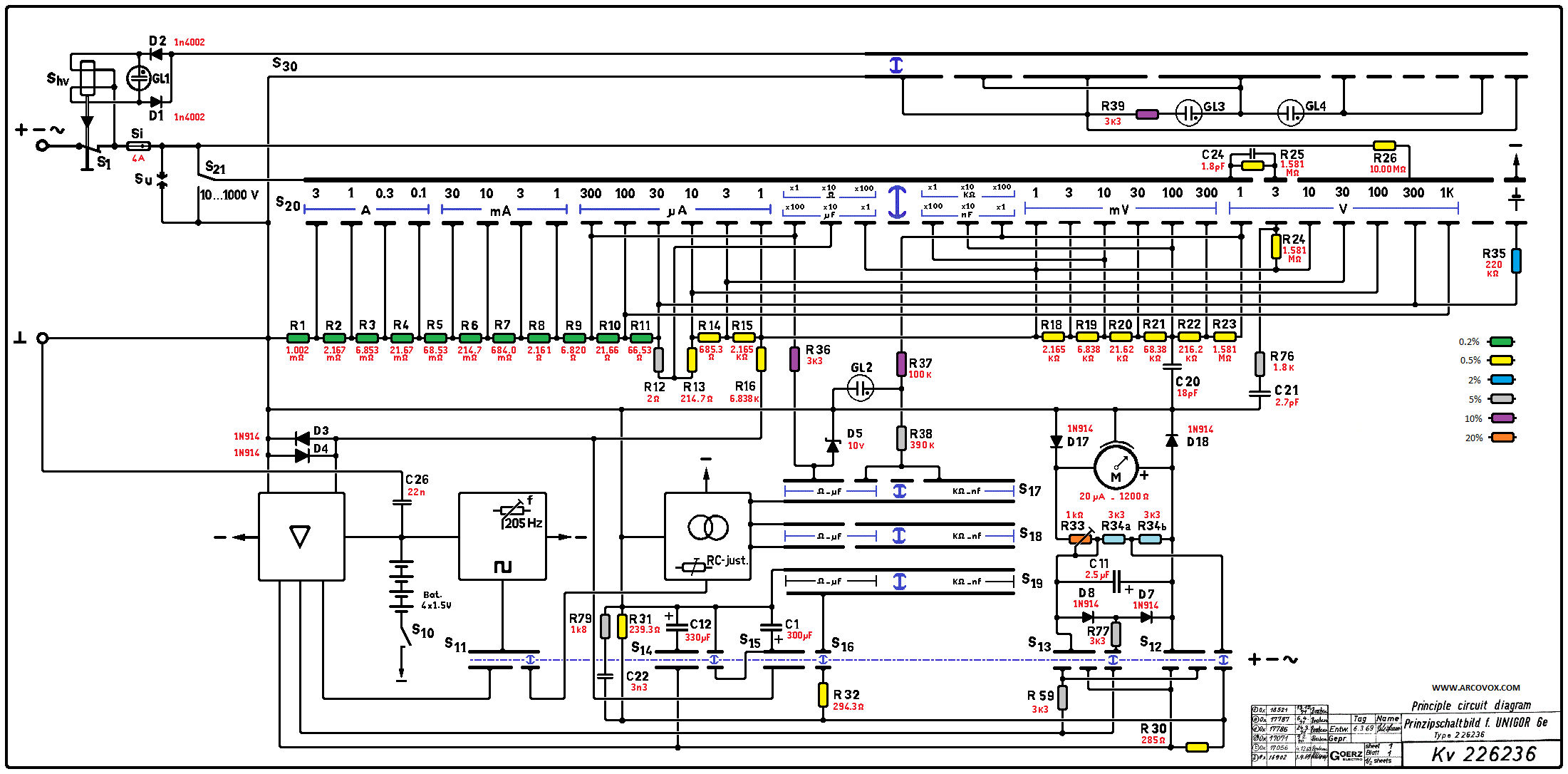Viewport: 1568px width, 774px height.
Task: Click the GL4 glow lamp symbol
Action: pos(1291,113)
